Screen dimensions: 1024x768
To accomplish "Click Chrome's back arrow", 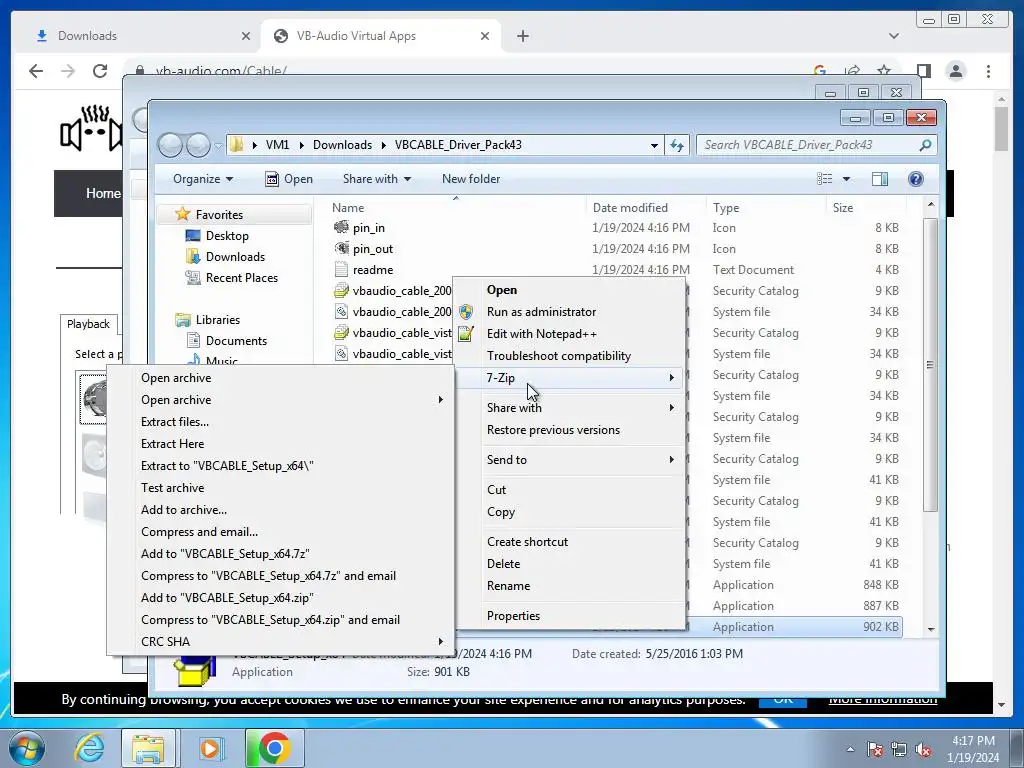I will pyautogui.click(x=36, y=71).
